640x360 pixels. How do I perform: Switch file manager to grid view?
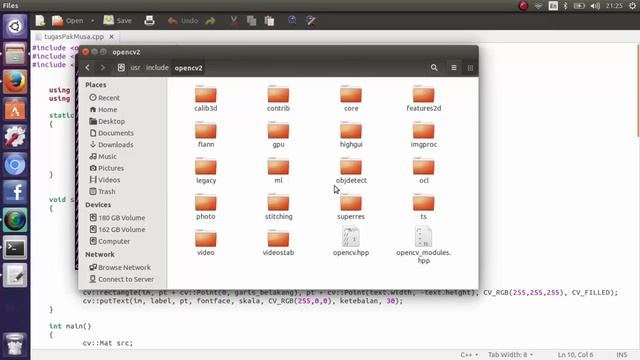[x=470, y=68]
